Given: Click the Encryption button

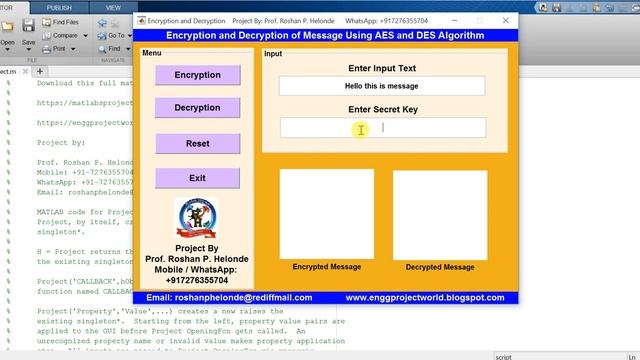Looking at the screenshot, I should 198,75.
